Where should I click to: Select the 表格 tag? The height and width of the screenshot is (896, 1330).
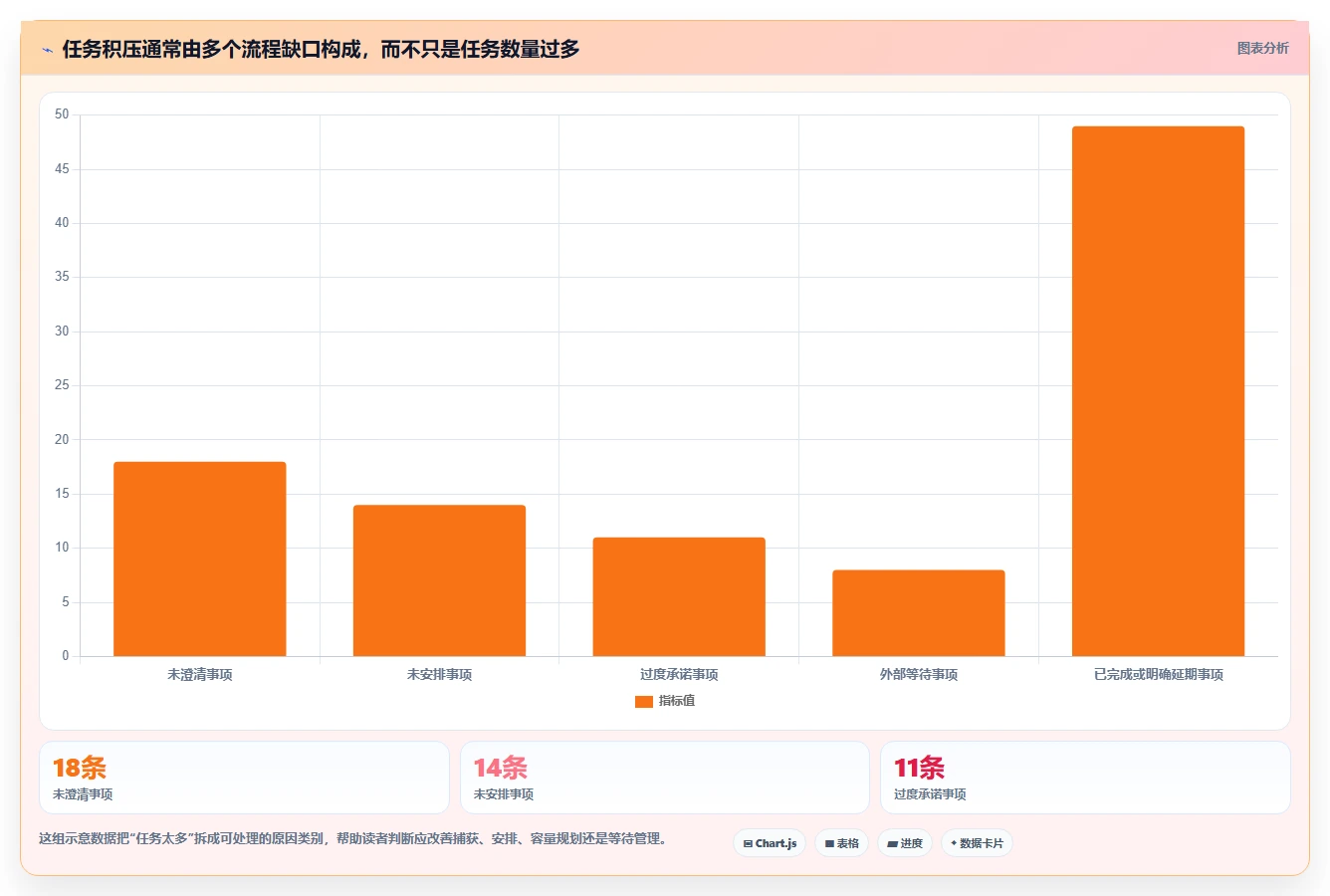[841, 843]
